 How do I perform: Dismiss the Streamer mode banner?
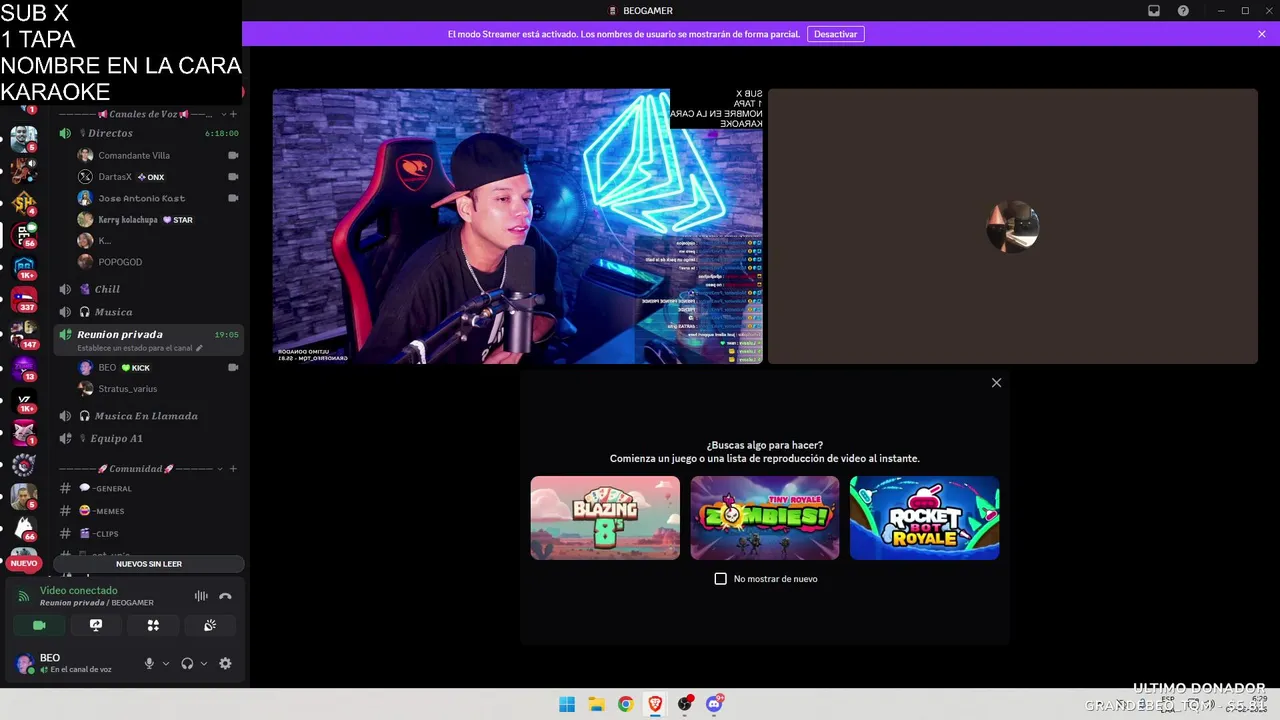1262,34
